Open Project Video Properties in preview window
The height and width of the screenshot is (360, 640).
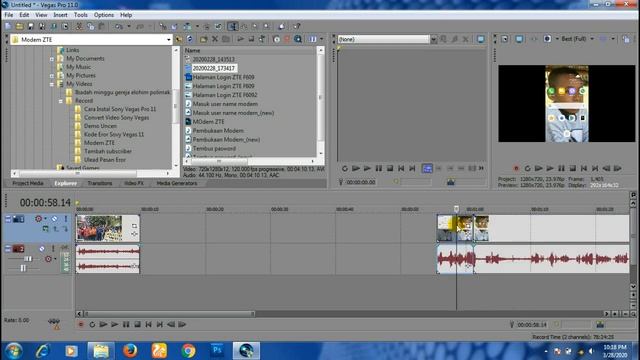point(505,39)
